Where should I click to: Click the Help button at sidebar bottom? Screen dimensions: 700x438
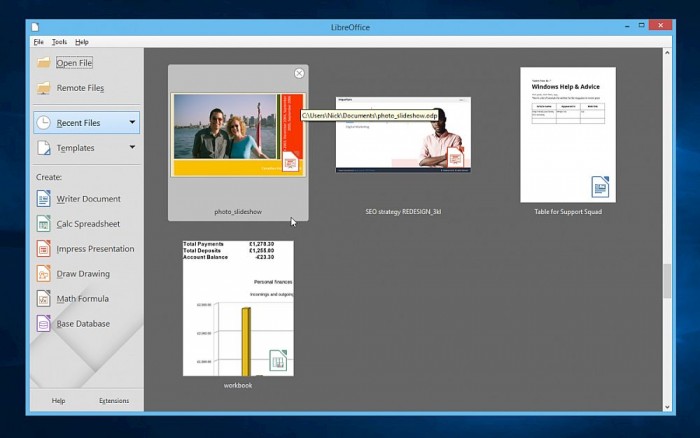[58, 400]
